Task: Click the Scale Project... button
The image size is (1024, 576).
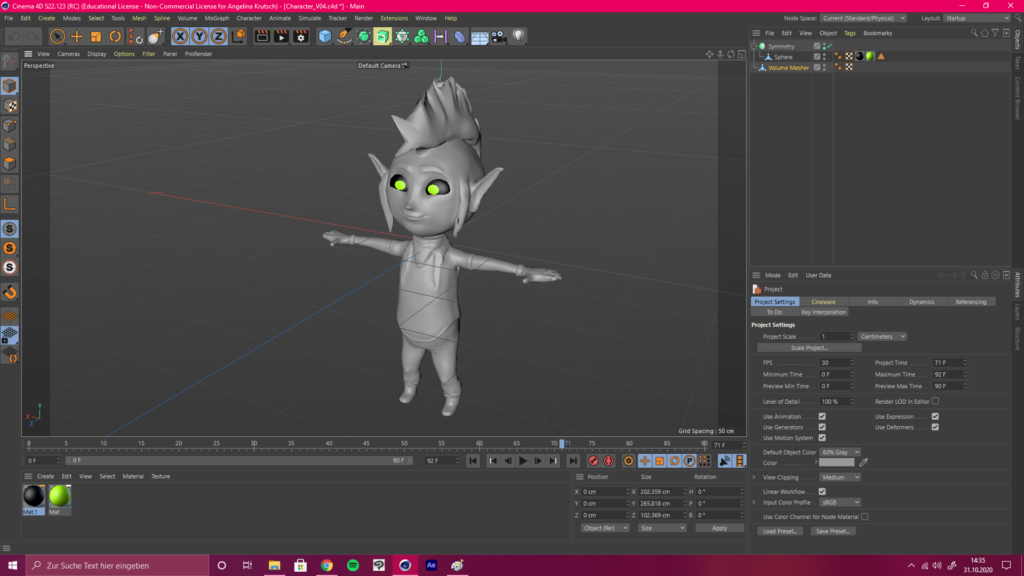Action: [x=810, y=348]
